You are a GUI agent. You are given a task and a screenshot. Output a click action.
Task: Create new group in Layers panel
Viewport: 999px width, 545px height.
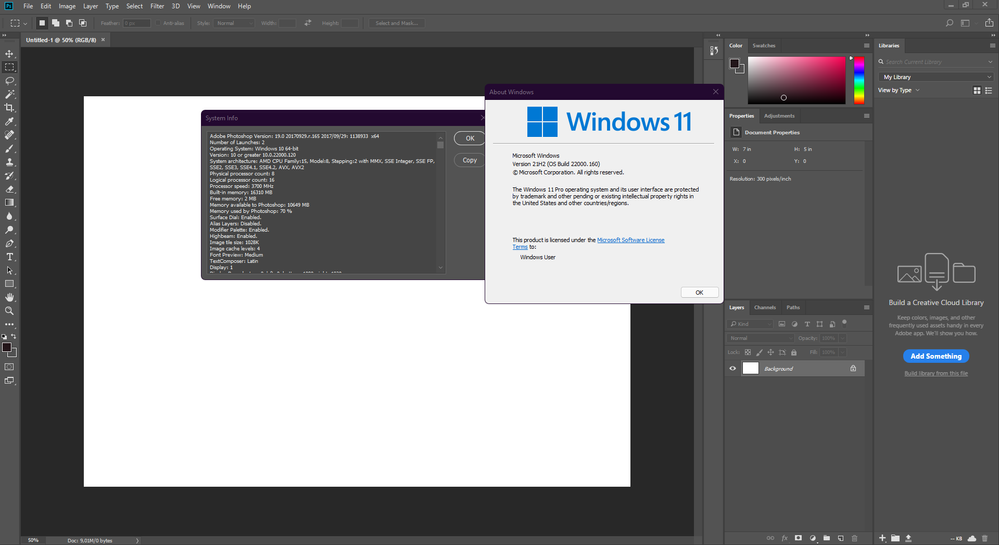826,538
